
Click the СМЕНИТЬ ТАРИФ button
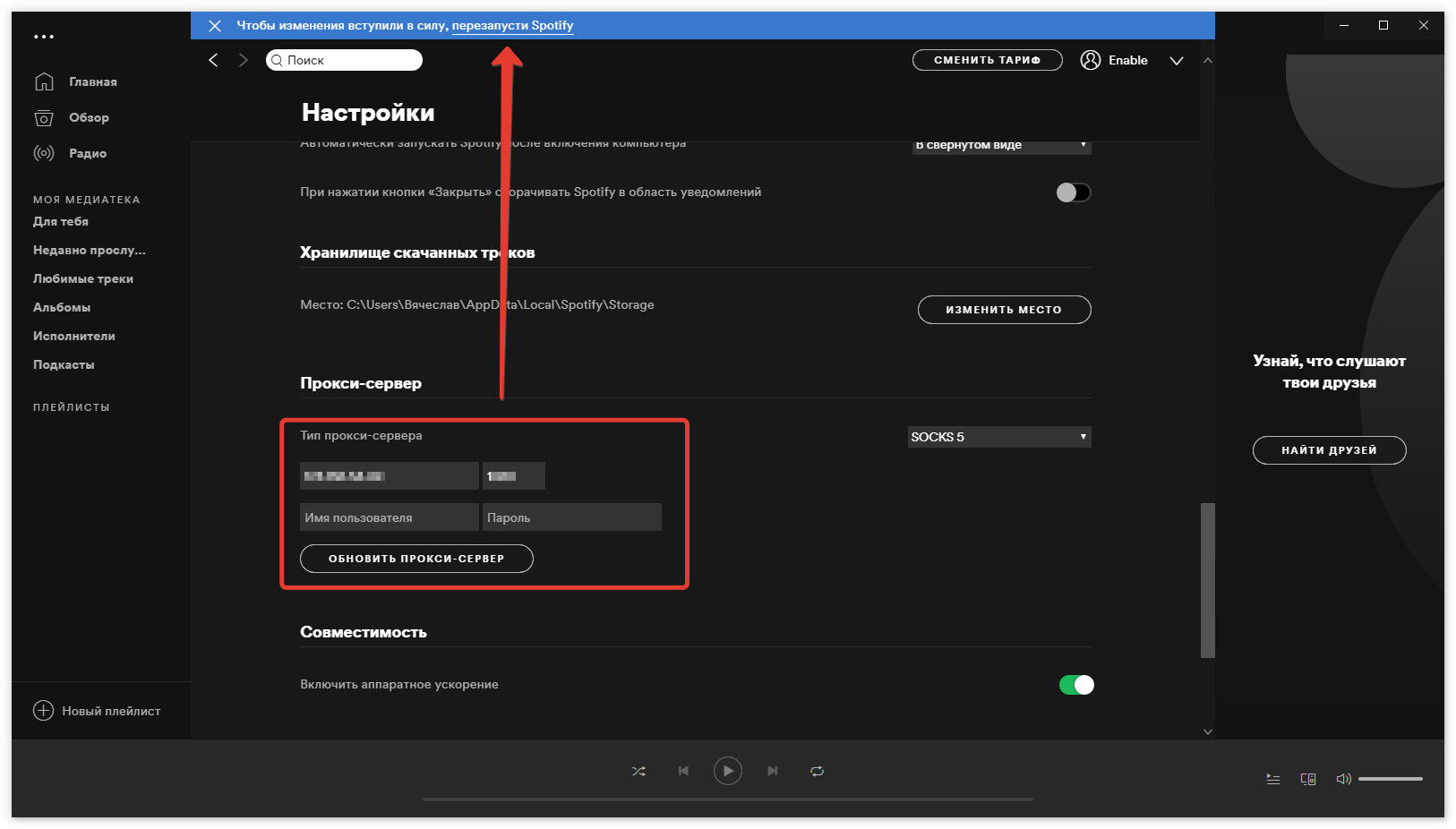[x=987, y=60]
